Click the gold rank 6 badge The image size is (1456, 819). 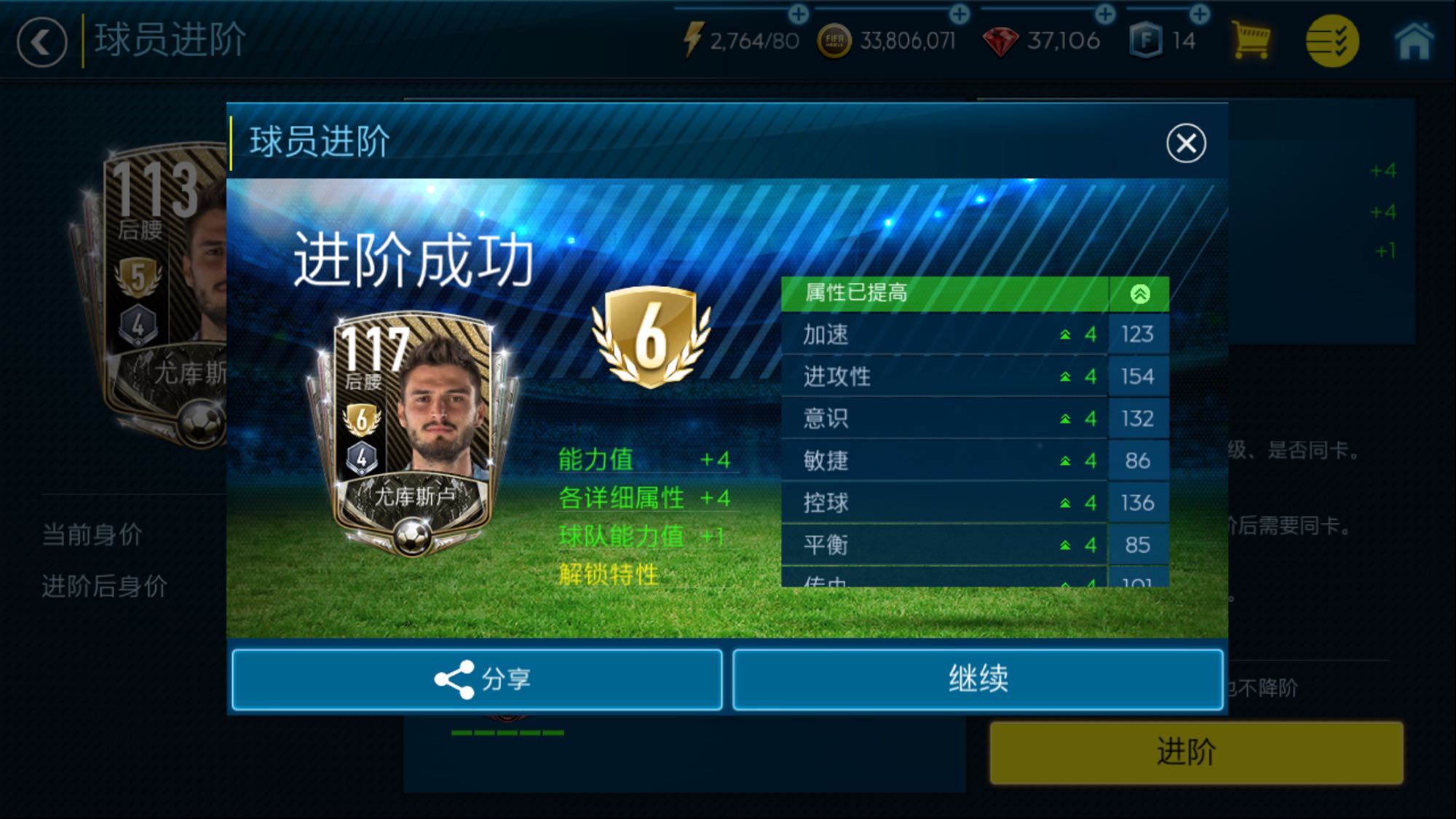point(650,337)
